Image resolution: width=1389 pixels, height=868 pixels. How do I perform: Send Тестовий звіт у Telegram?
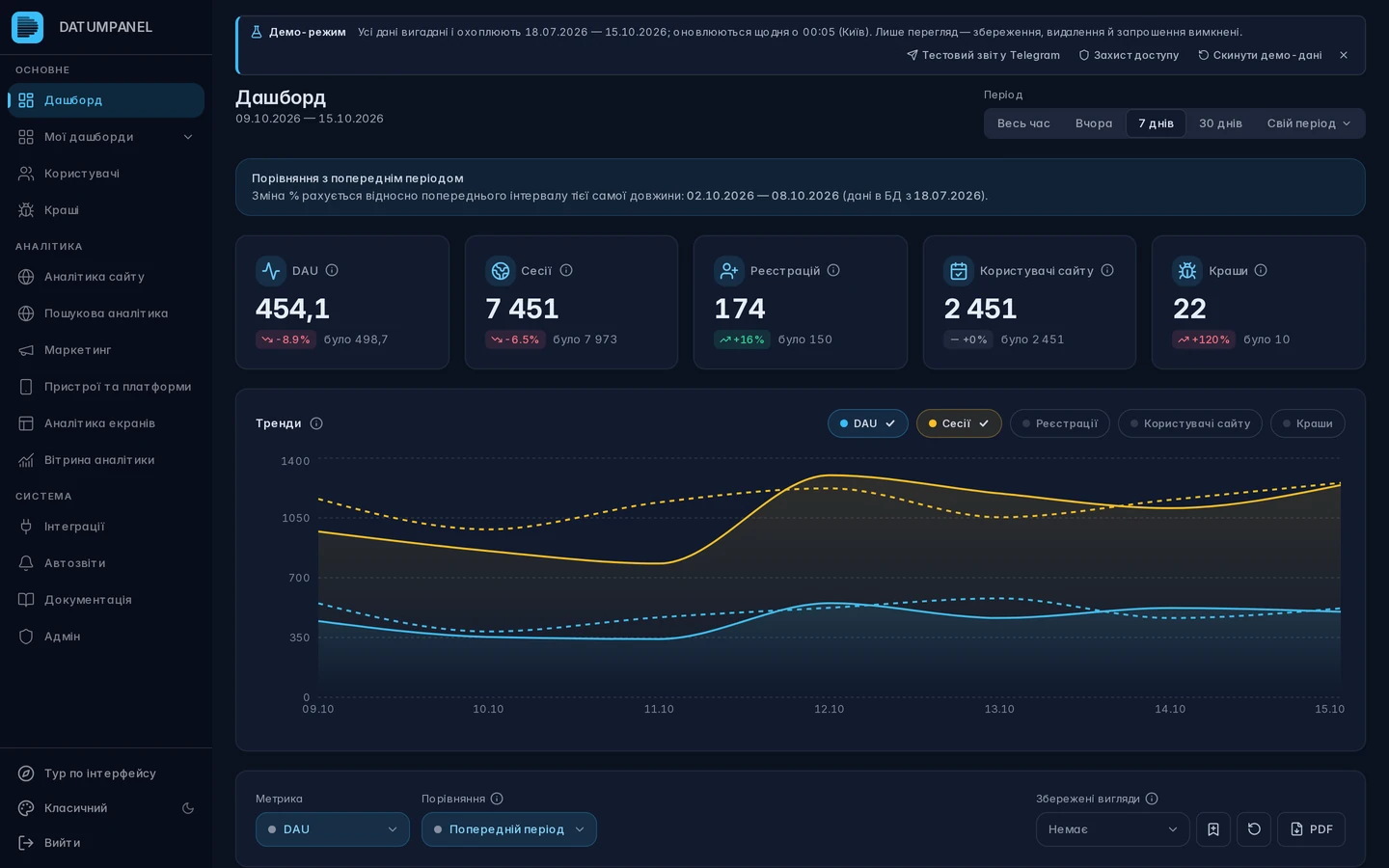coord(983,55)
